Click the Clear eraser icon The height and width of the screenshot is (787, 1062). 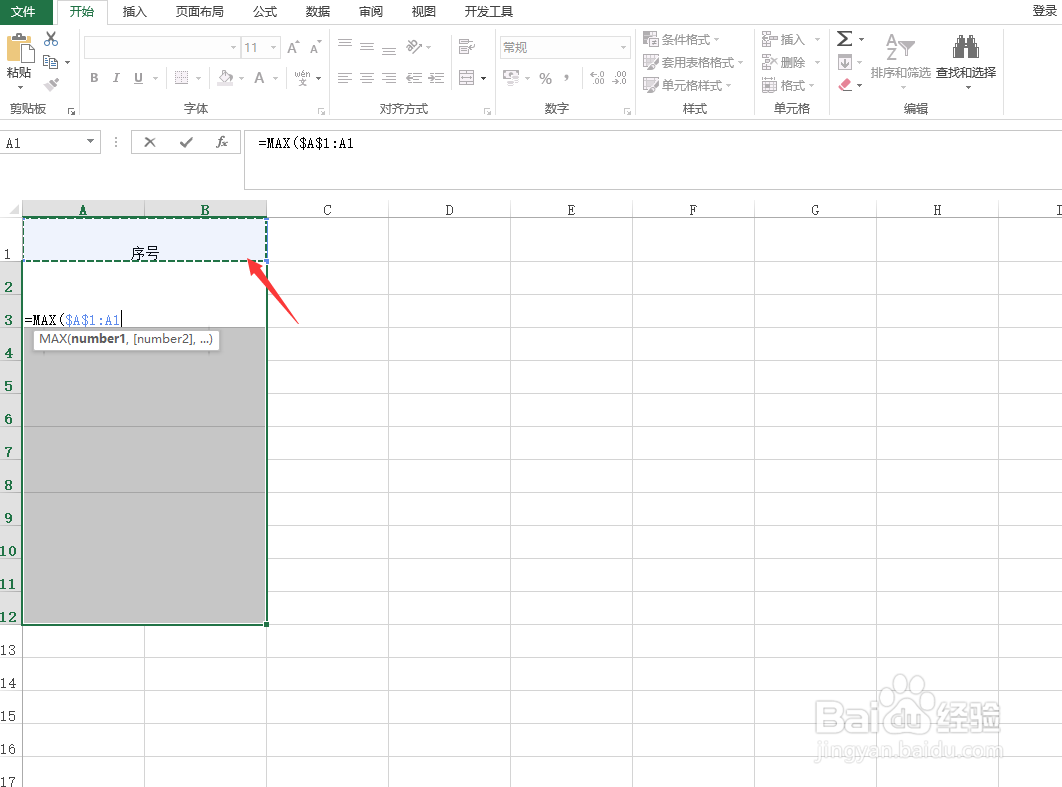(845, 85)
